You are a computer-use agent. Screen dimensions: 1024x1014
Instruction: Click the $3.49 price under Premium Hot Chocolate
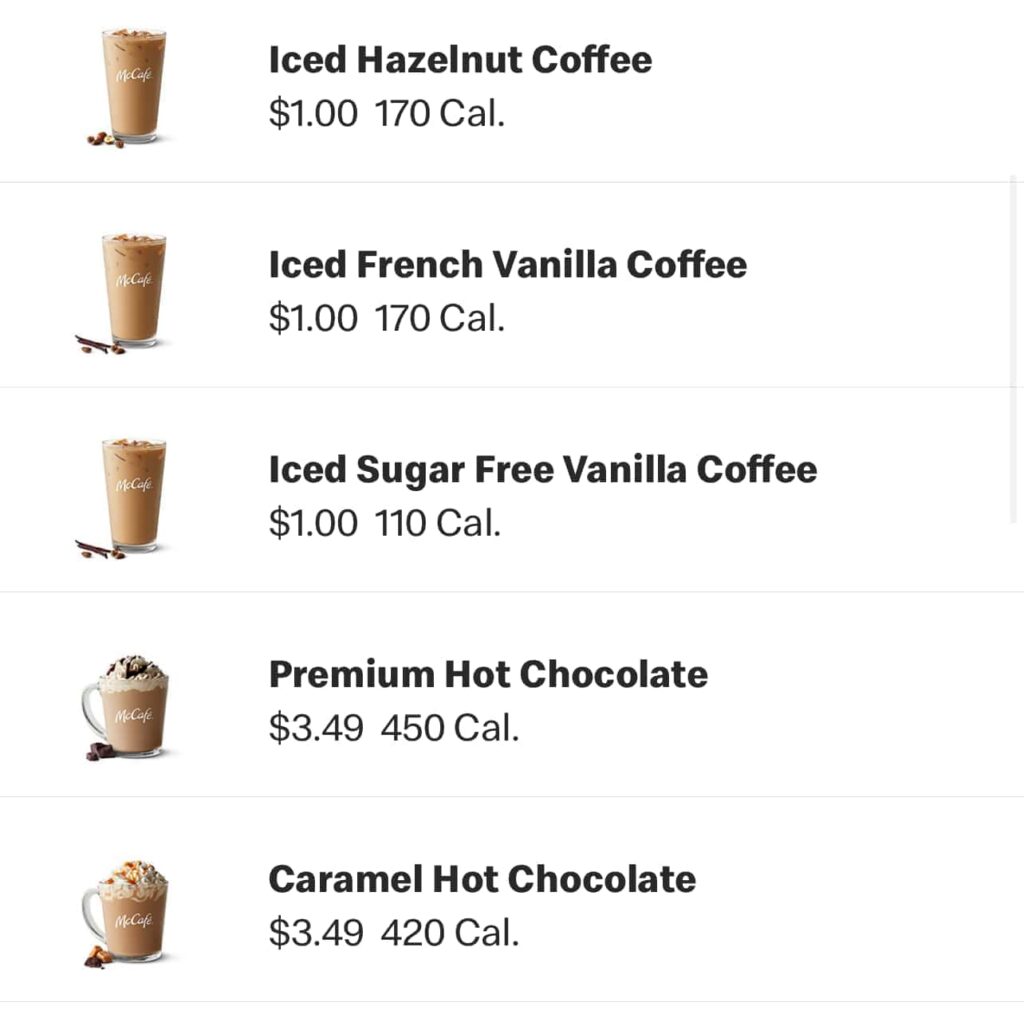[316, 727]
